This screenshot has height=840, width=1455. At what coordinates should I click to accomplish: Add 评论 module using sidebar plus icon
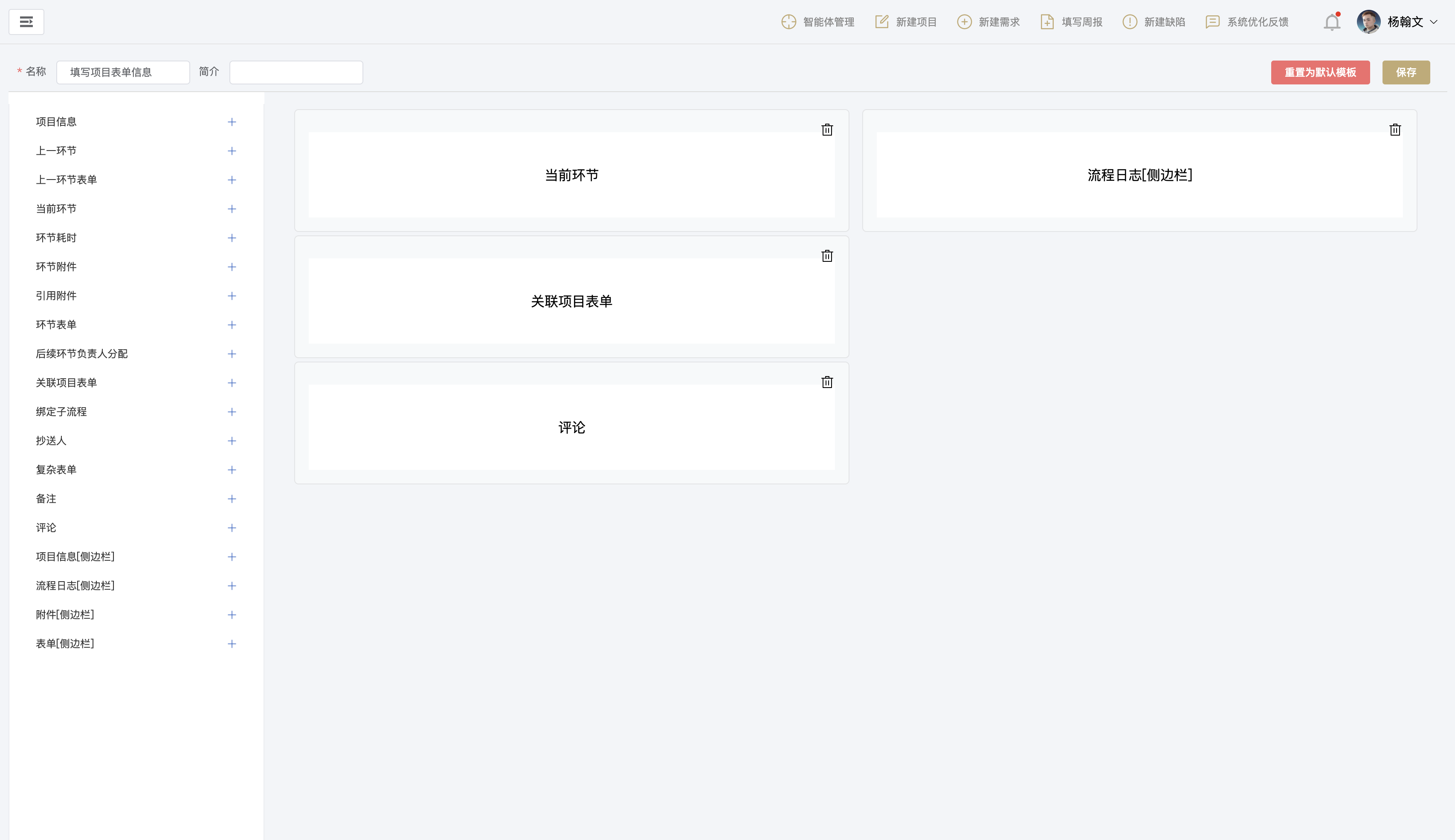point(232,528)
